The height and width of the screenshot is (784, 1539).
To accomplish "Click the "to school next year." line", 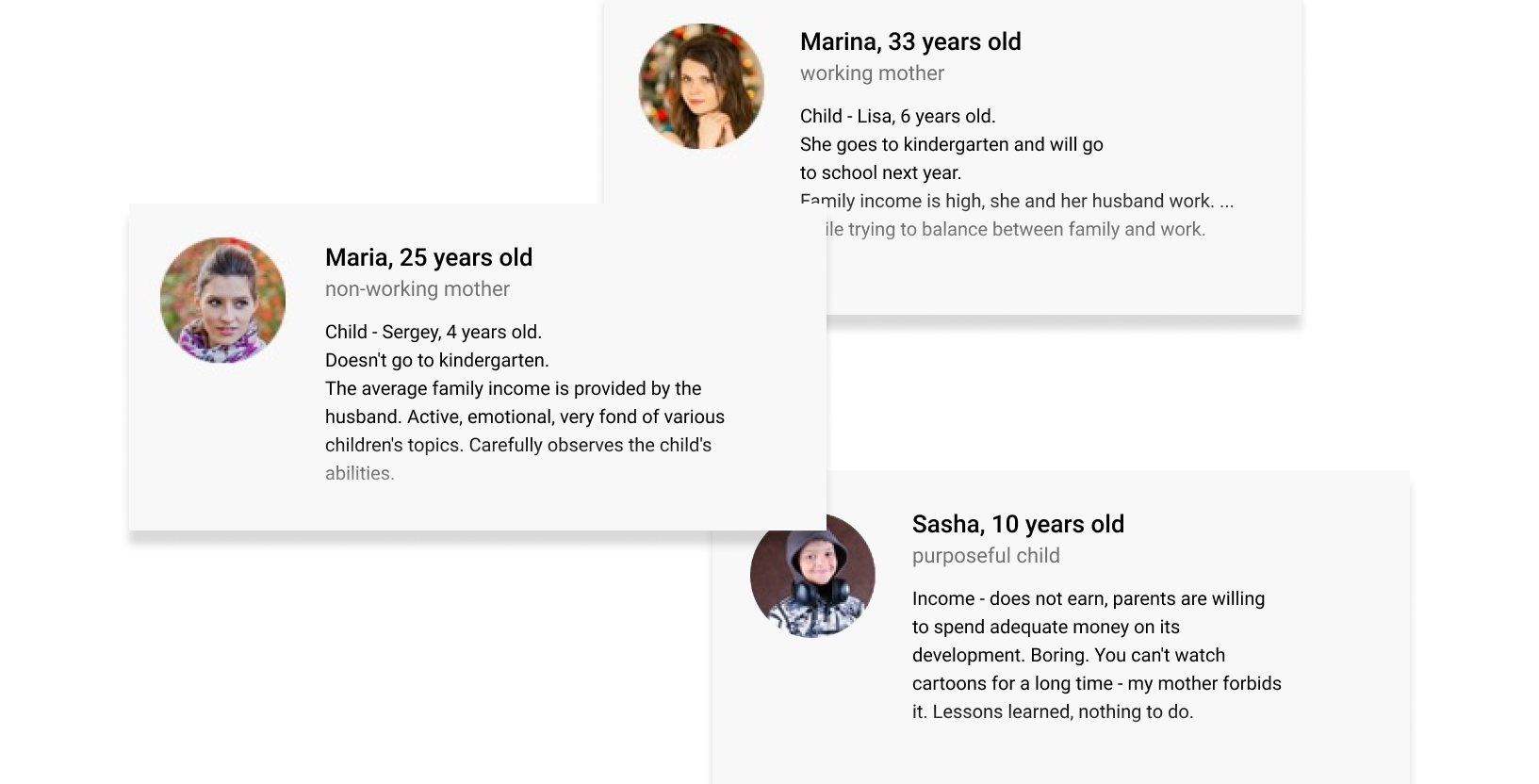I will 880,173.
